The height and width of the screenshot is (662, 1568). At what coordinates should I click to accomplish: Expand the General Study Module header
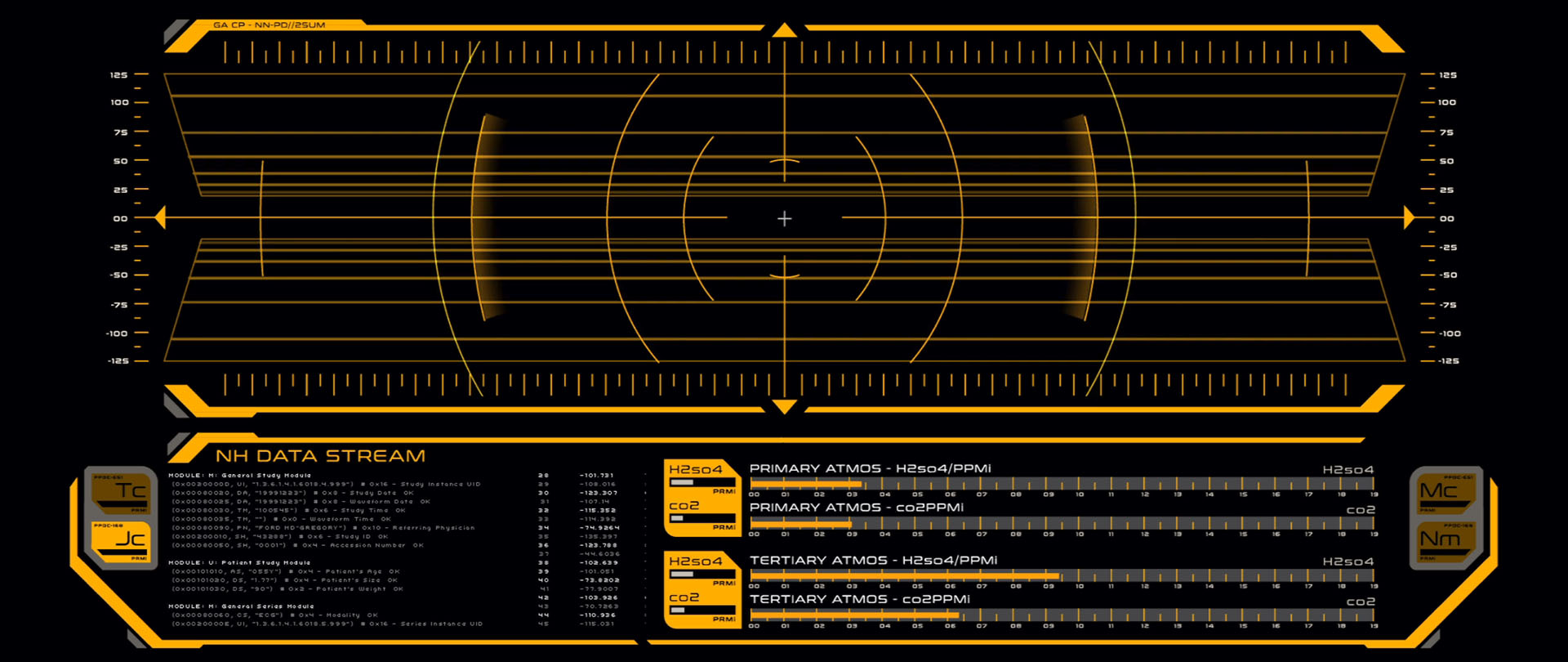(239, 475)
